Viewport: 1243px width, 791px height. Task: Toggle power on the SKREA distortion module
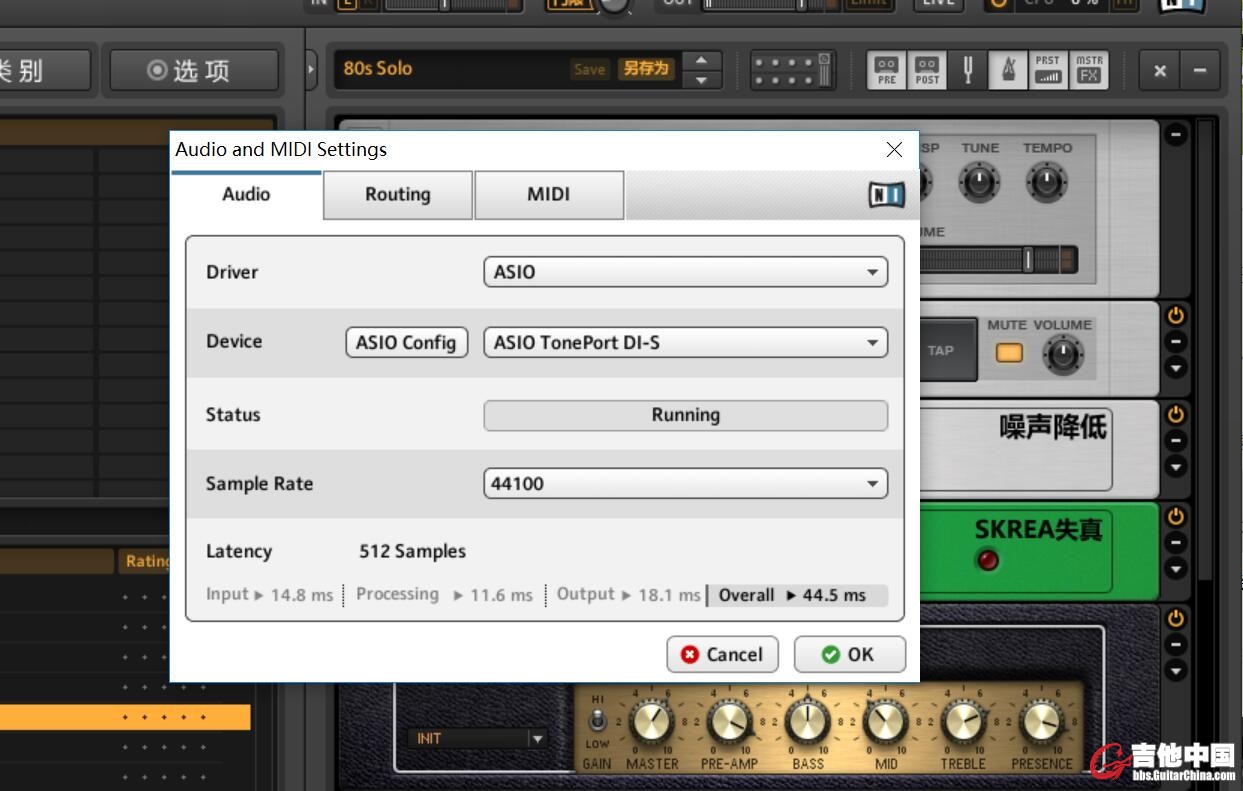[1175, 517]
